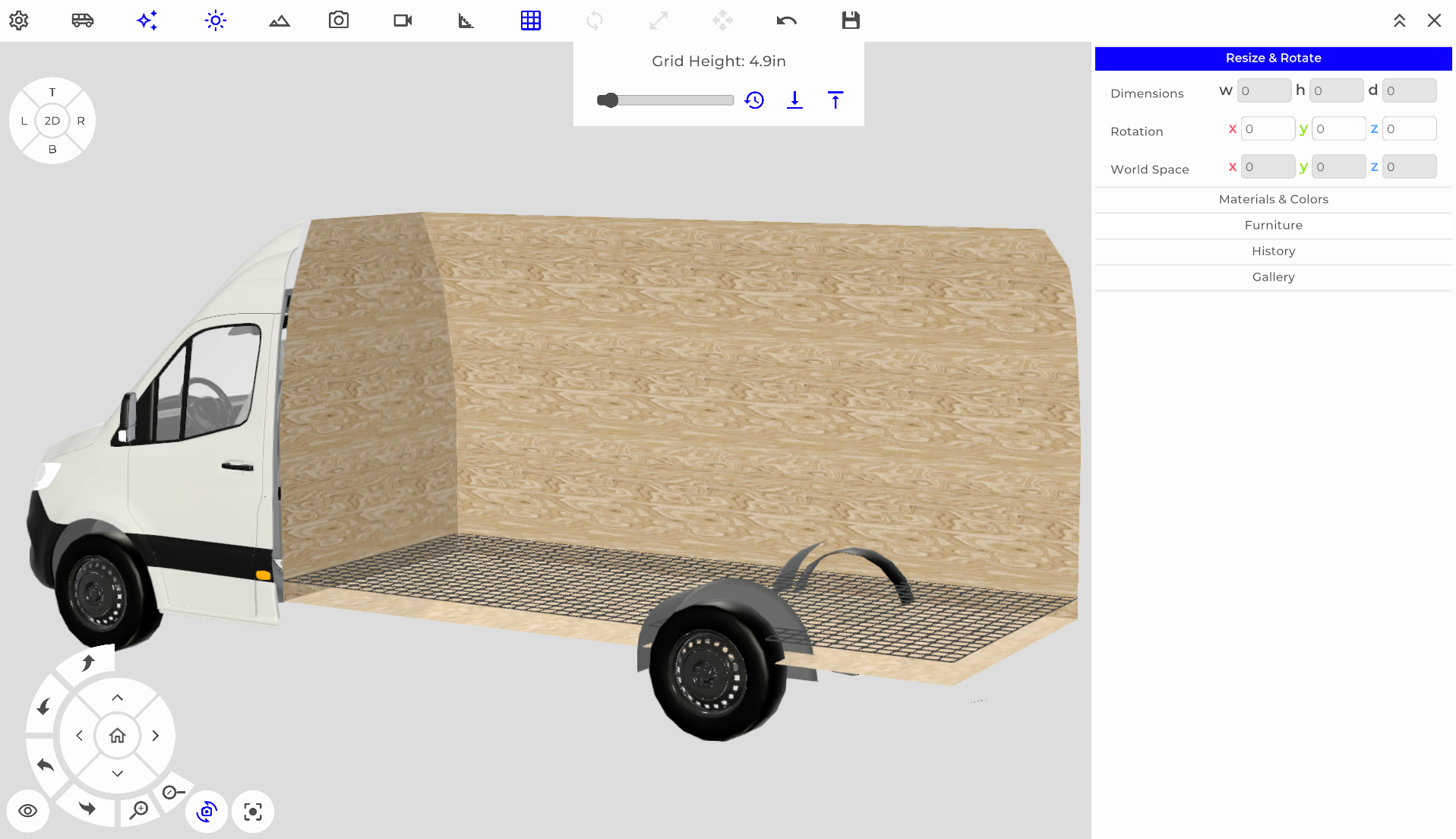Click the resize arrows icon
Viewport: 1456px width, 839px height.
[659, 21]
